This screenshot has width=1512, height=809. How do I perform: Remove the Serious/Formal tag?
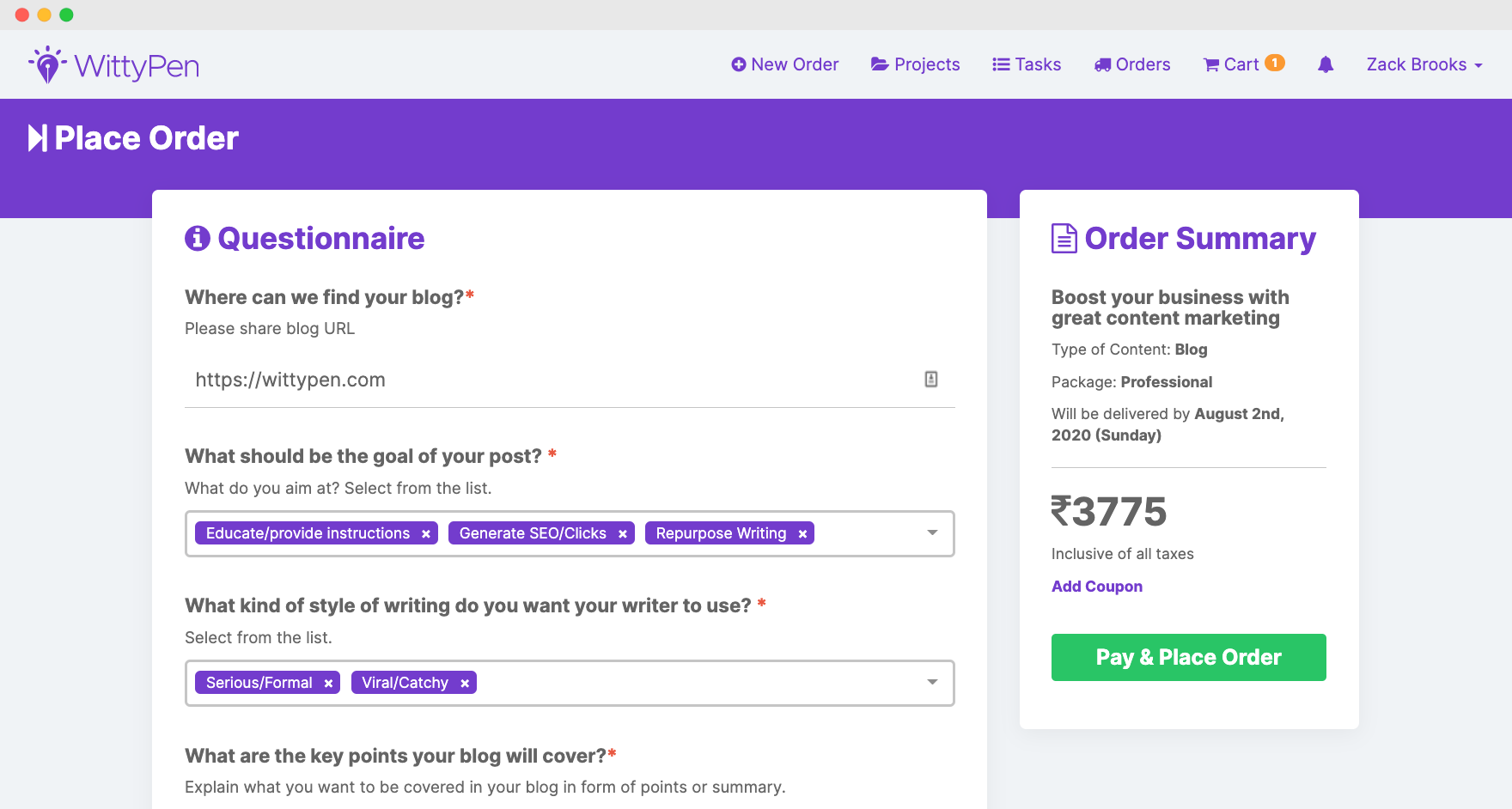[328, 684]
